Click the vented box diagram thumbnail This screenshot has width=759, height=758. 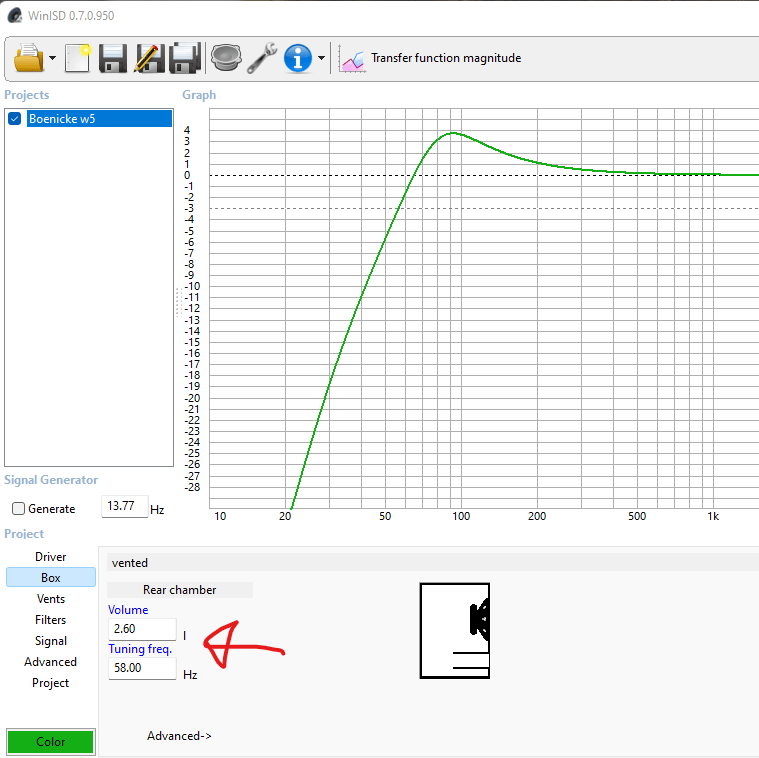[455, 631]
